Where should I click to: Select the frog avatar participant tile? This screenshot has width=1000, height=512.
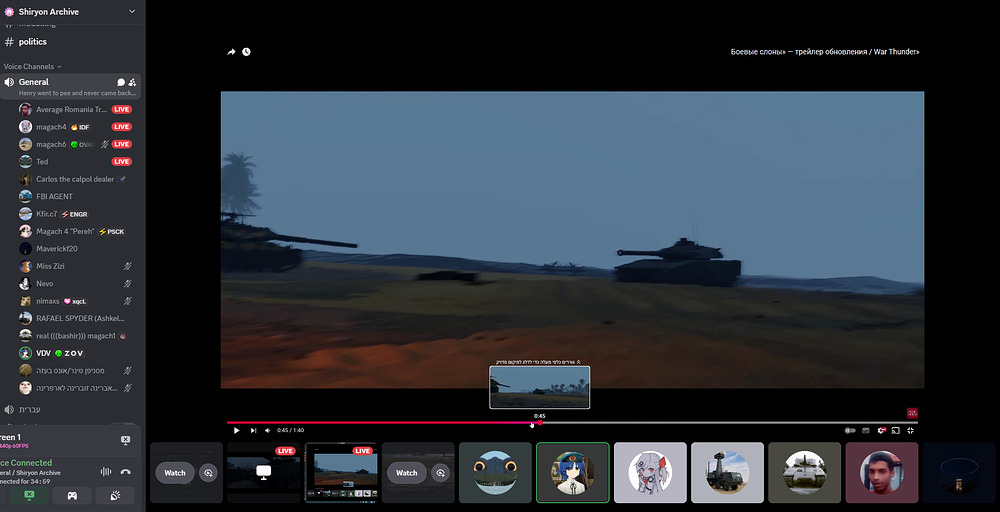[495, 472]
